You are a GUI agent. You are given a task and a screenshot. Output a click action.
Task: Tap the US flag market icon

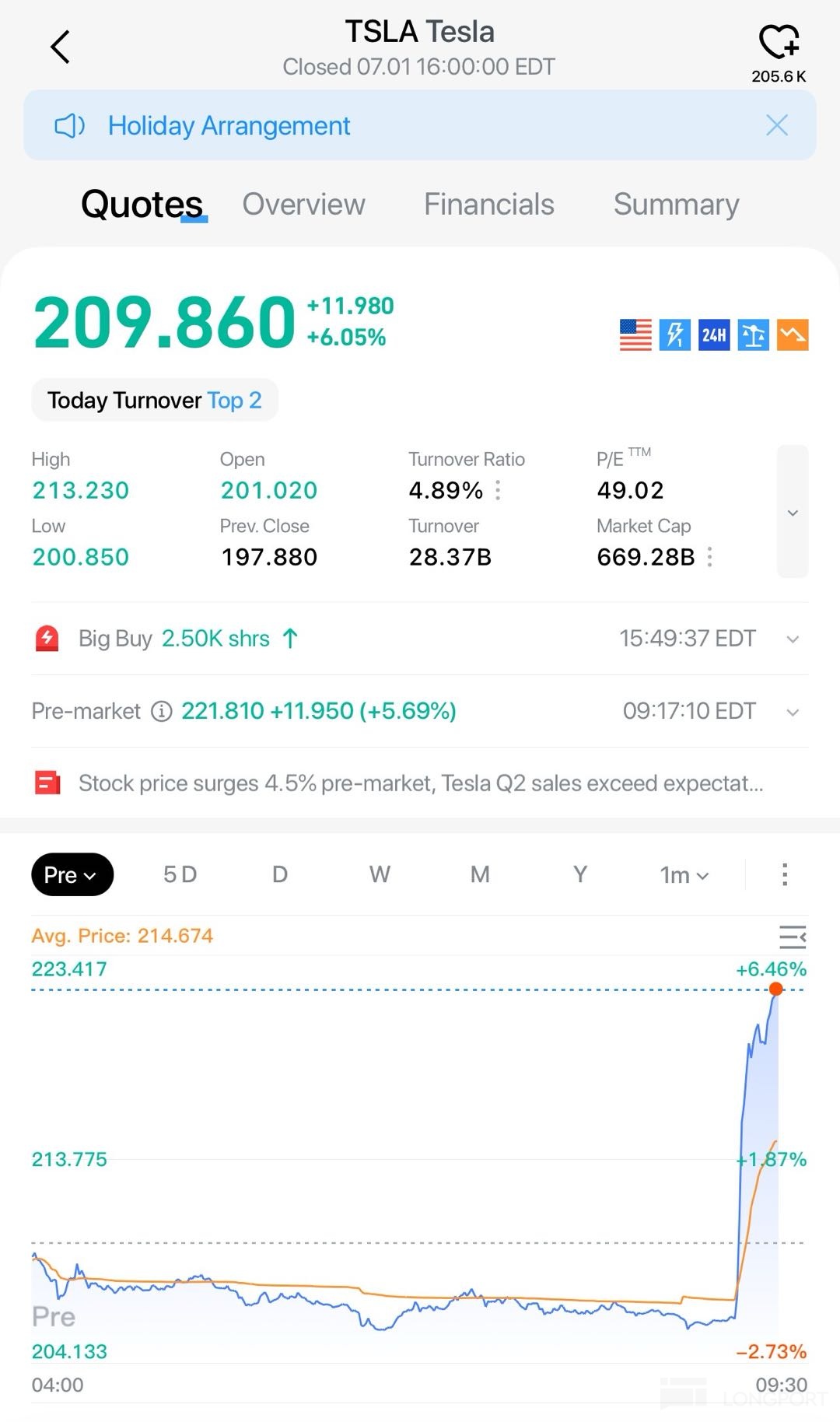pyautogui.click(x=635, y=335)
